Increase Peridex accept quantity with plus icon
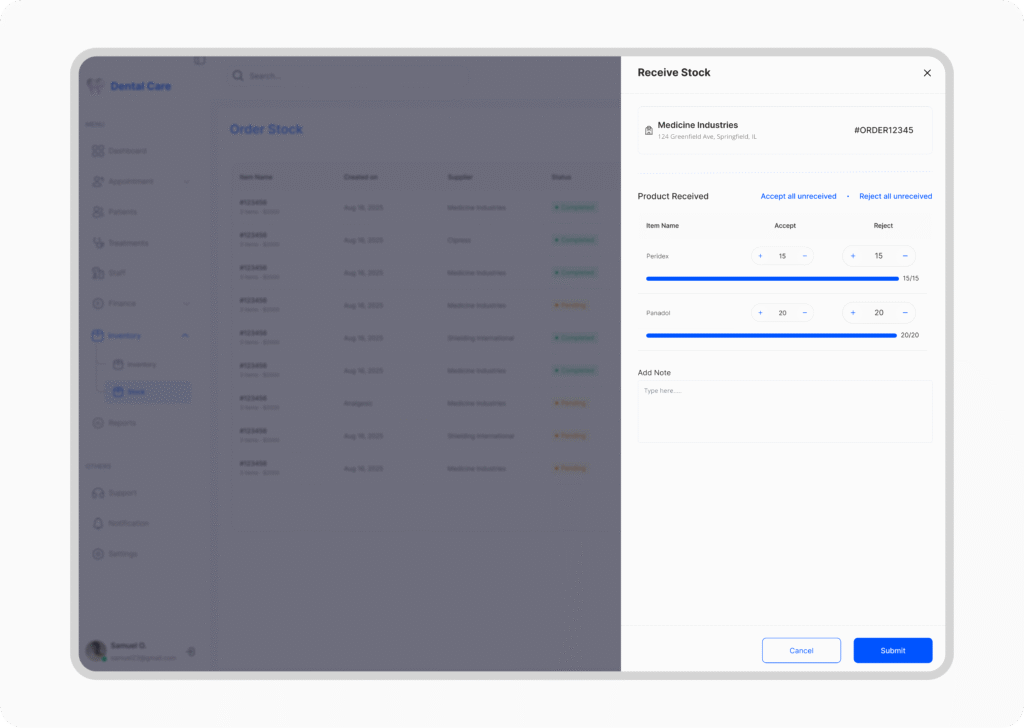Image resolution: width=1024 pixels, height=728 pixels. click(760, 256)
